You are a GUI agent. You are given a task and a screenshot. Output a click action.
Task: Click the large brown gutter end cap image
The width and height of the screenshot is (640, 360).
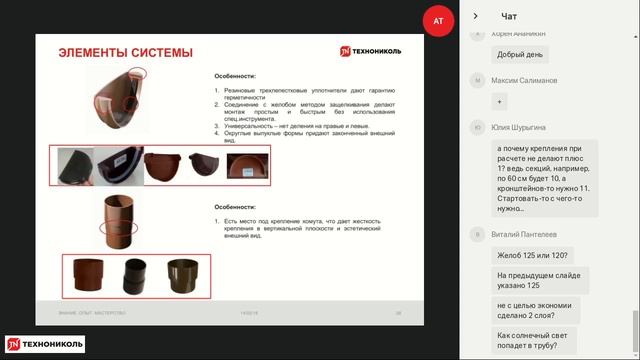click(x=119, y=99)
